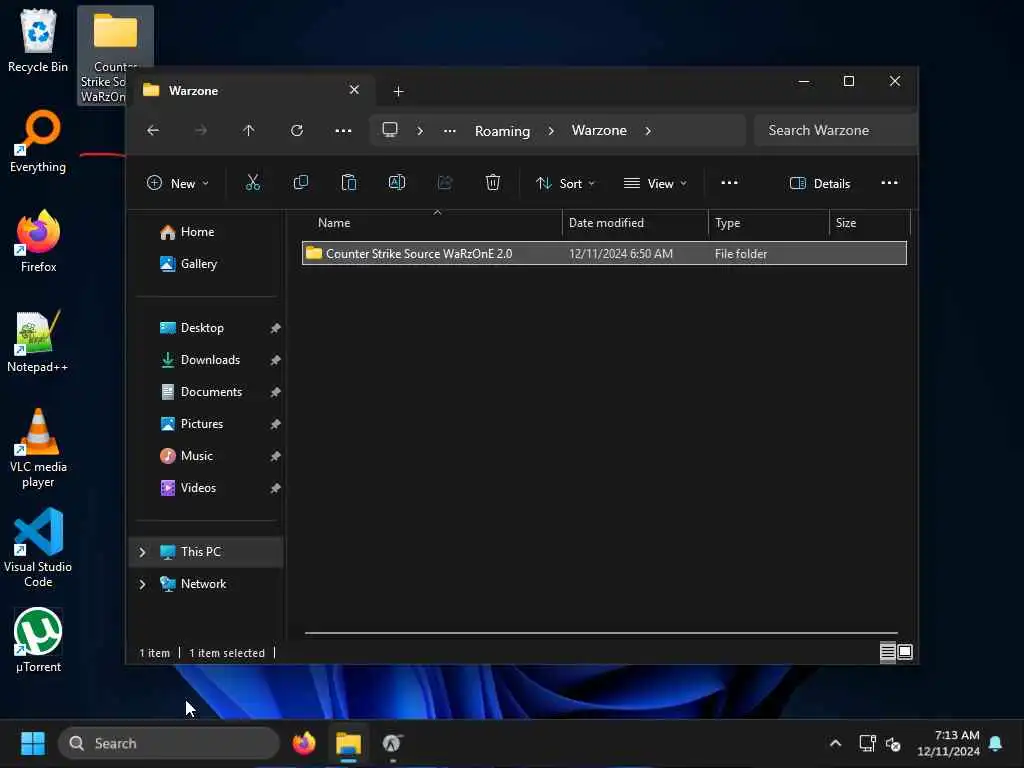Open ellipsis menu next to Refresh
Image resolution: width=1024 pixels, height=768 pixels.
coord(344,131)
